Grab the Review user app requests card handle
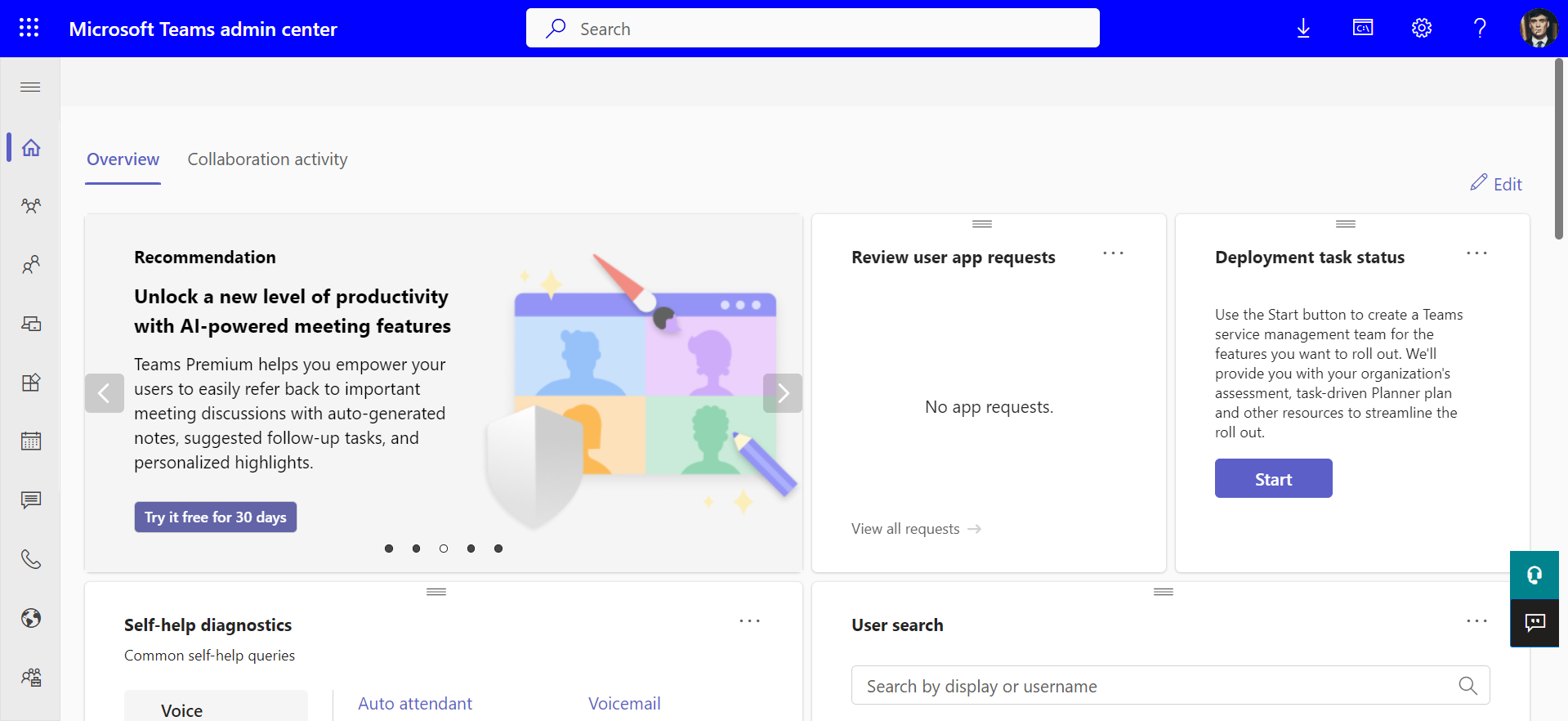The width and height of the screenshot is (1568, 721). (982, 224)
